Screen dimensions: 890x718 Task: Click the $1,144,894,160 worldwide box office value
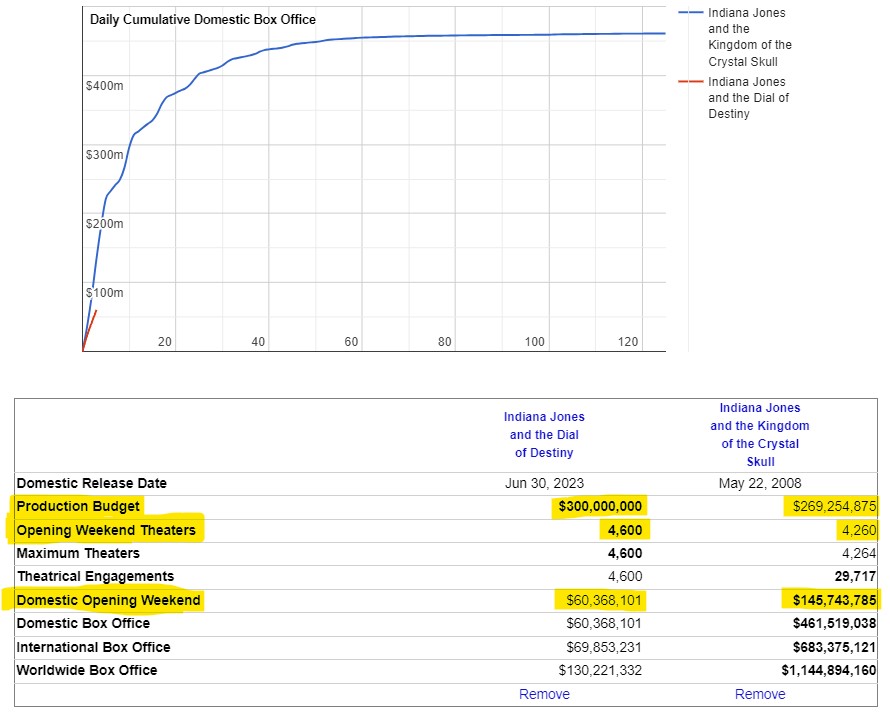(829, 670)
